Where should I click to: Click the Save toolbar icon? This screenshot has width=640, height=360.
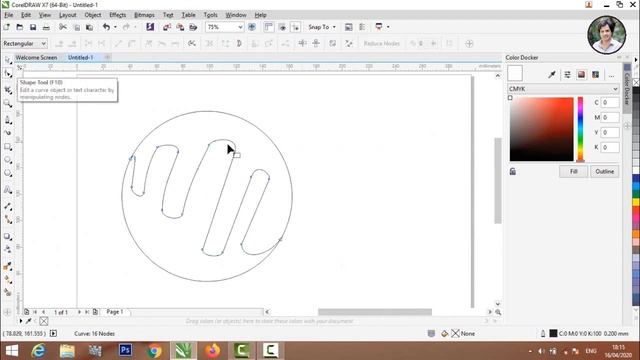click(x=33, y=27)
